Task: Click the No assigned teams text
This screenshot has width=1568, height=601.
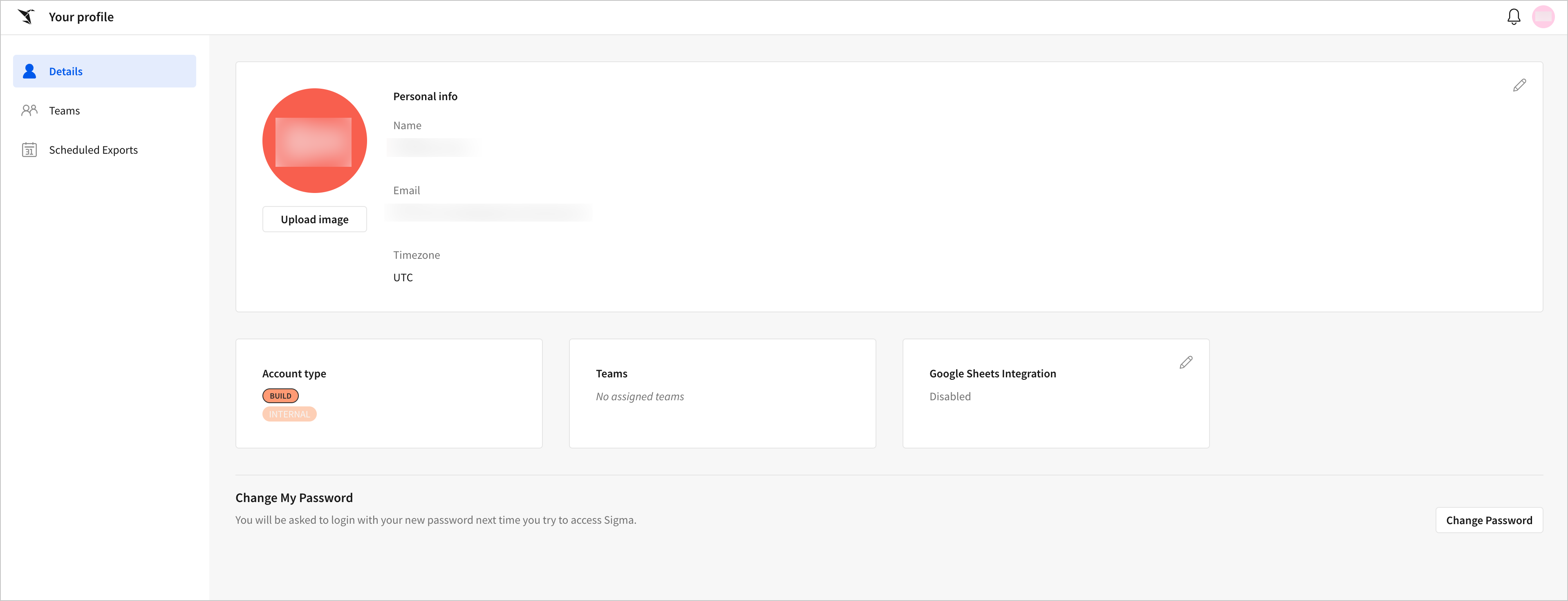Action: coord(639,397)
